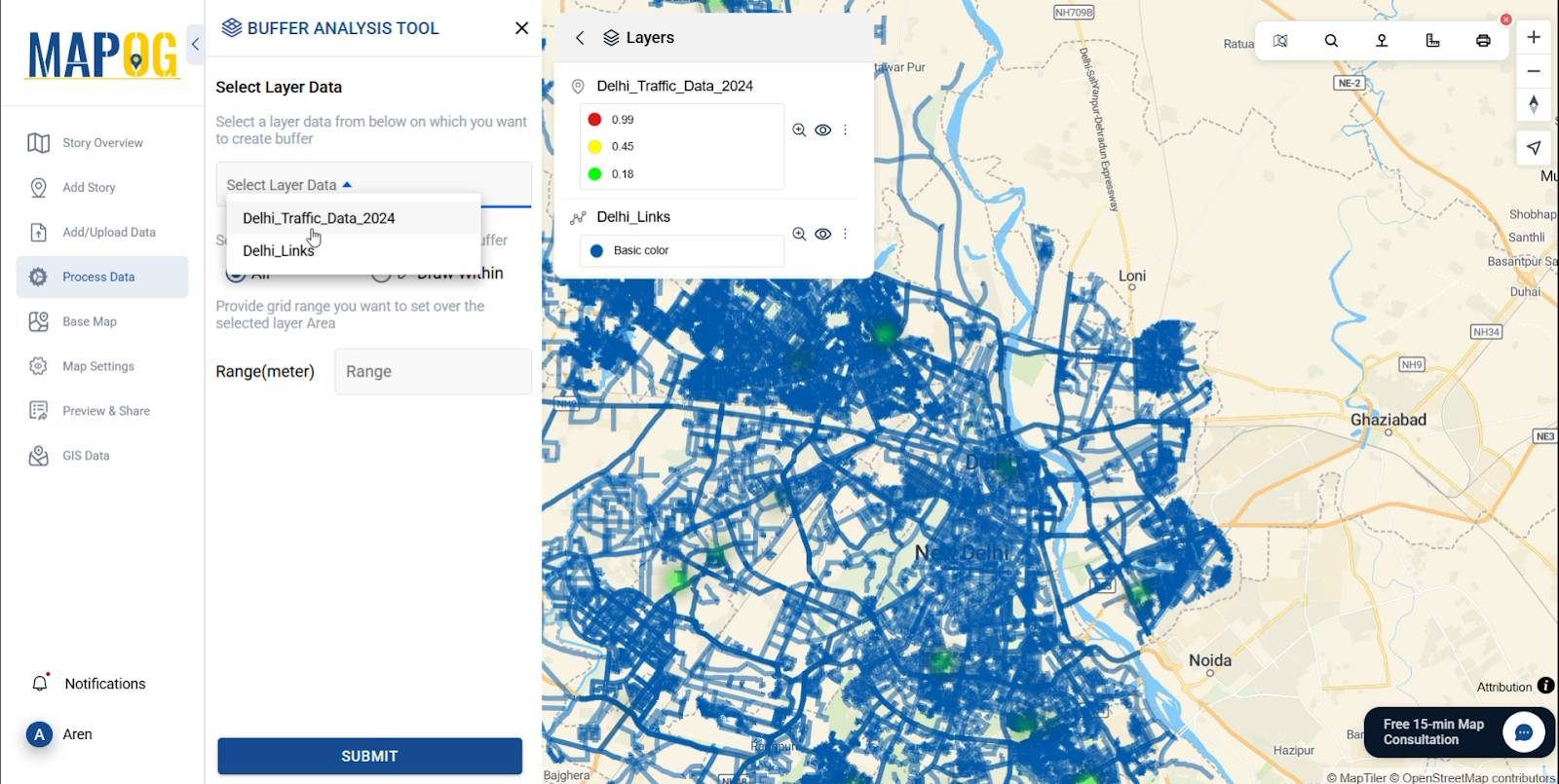Toggle visibility of the Delhi_Links layer
1559x784 pixels.
pyautogui.click(x=823, y=235)
